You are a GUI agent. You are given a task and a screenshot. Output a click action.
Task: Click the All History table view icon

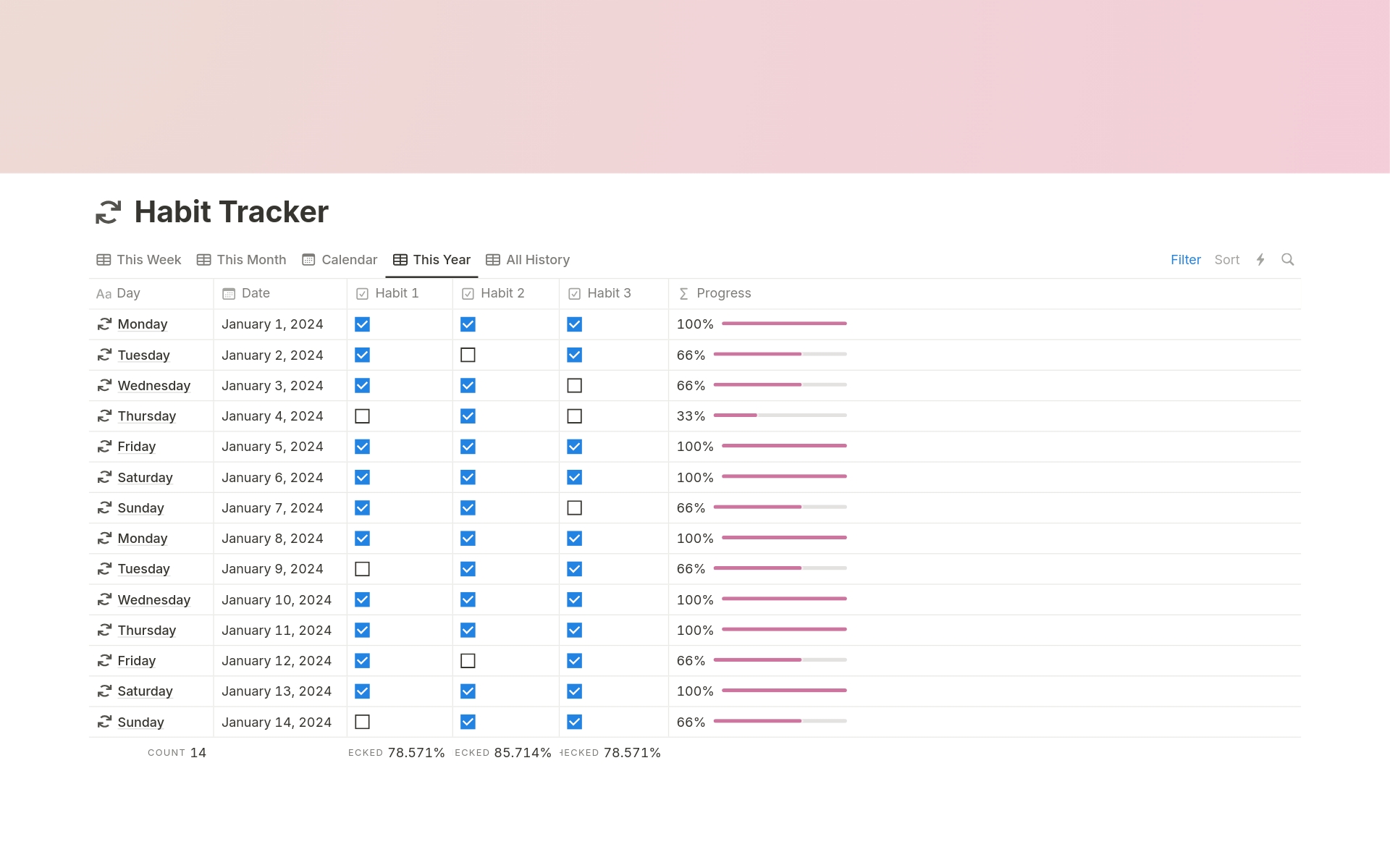point(494,259)
